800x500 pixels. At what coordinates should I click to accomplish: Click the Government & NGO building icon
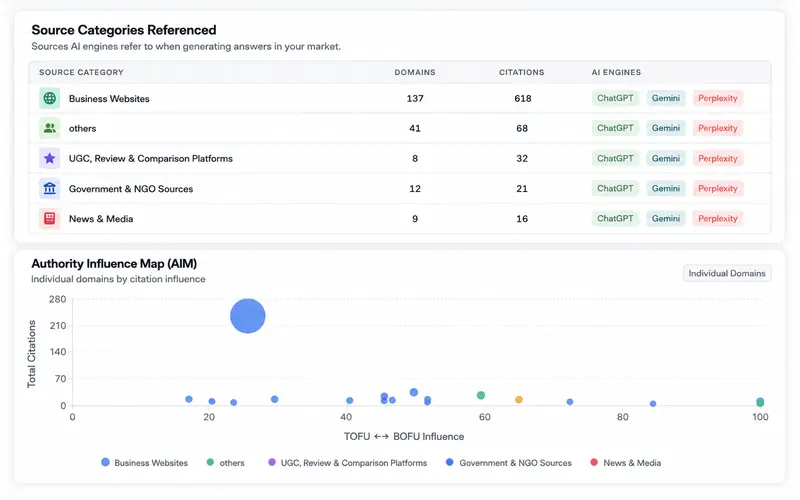[x=49, y=188]
